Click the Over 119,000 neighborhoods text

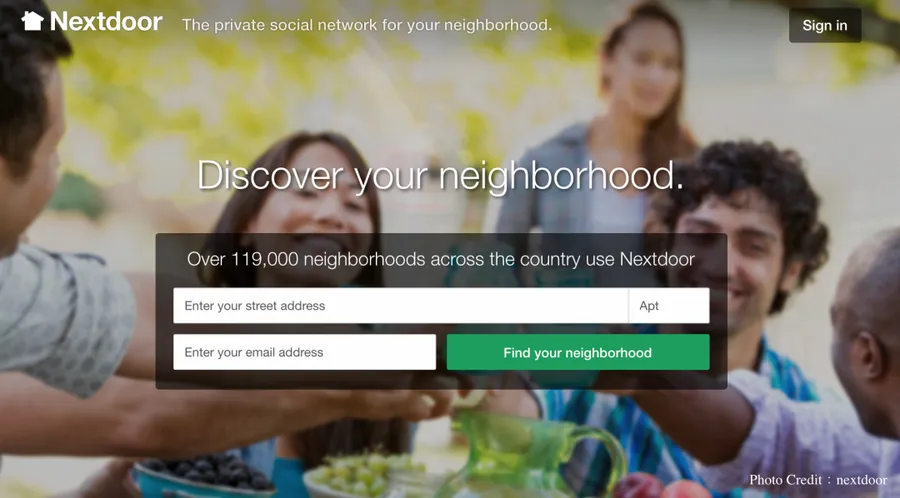pyautogui.click(x=441, y=259)
